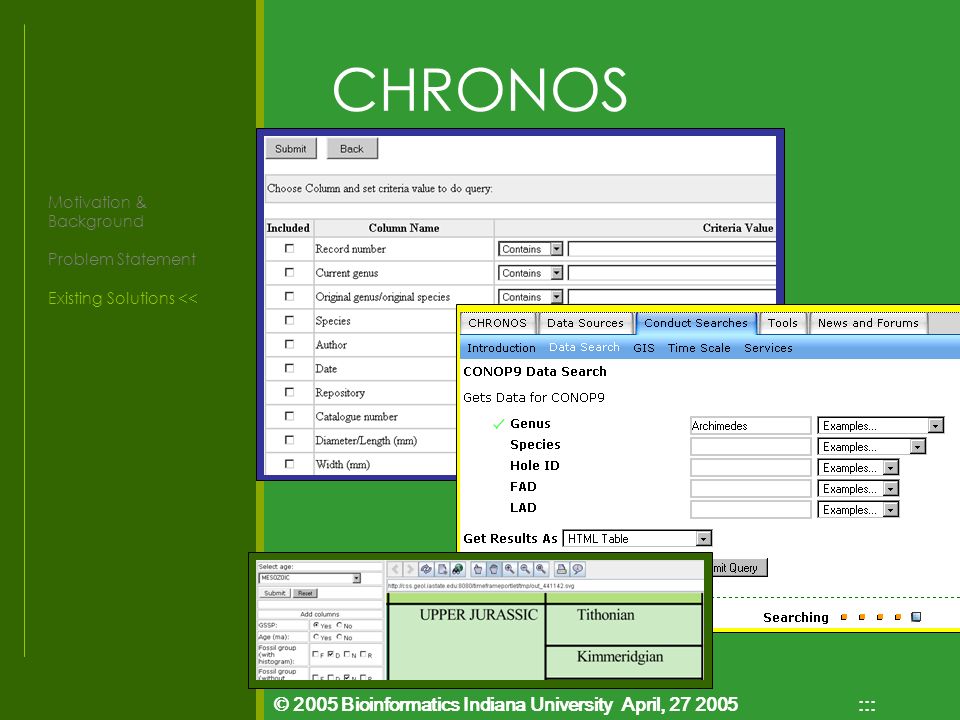Click the Genus field containing Archimedes
The width and height of the screenshot is (960, 720).
(751, 426)
